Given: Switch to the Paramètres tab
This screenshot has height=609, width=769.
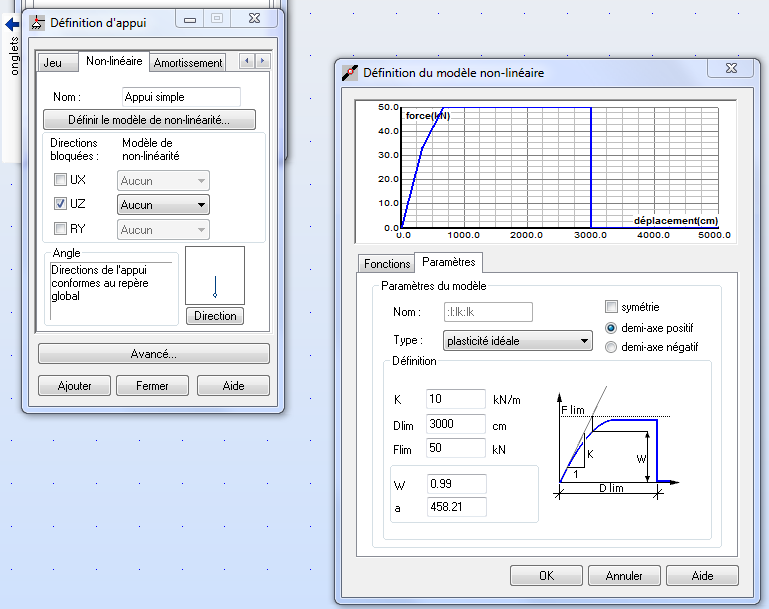Looking at the screenshot, I should [x=449, y=262].
